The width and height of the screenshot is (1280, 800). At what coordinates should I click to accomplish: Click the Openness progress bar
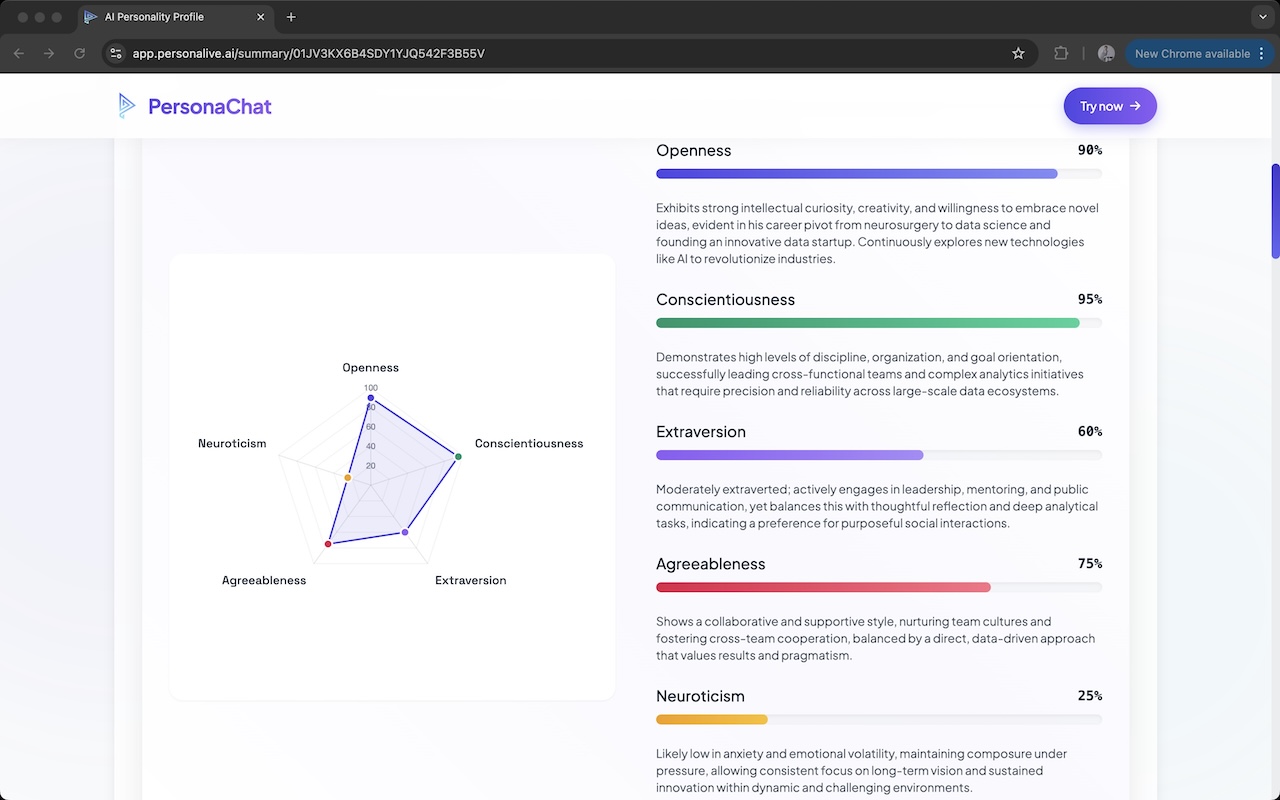click(879, 174)
